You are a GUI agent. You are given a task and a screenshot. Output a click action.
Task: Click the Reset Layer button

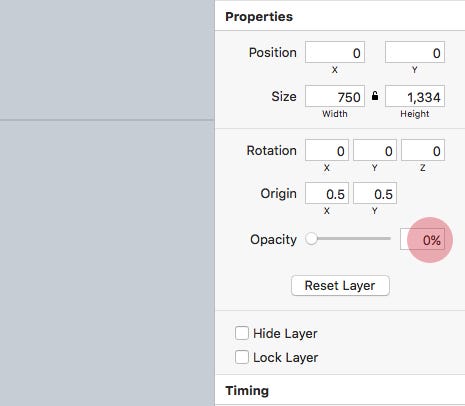[x=340, y=285]
